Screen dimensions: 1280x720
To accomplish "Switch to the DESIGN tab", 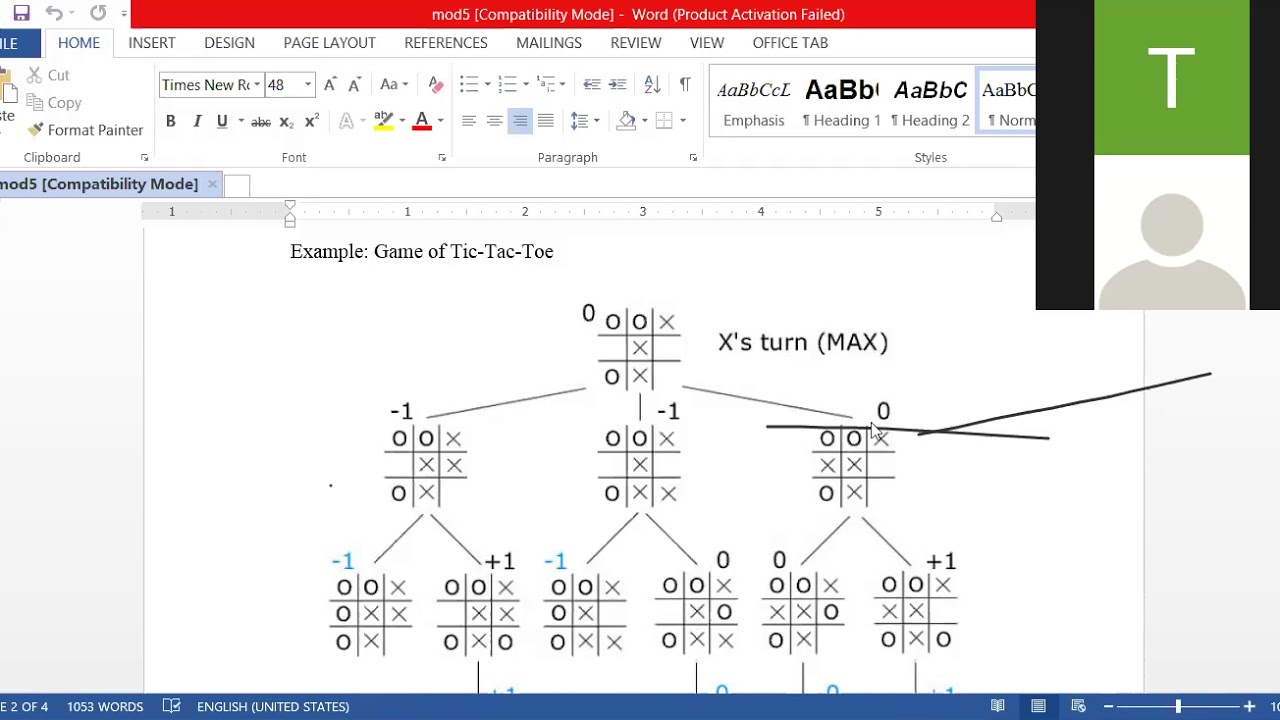I will click(229, 43).
